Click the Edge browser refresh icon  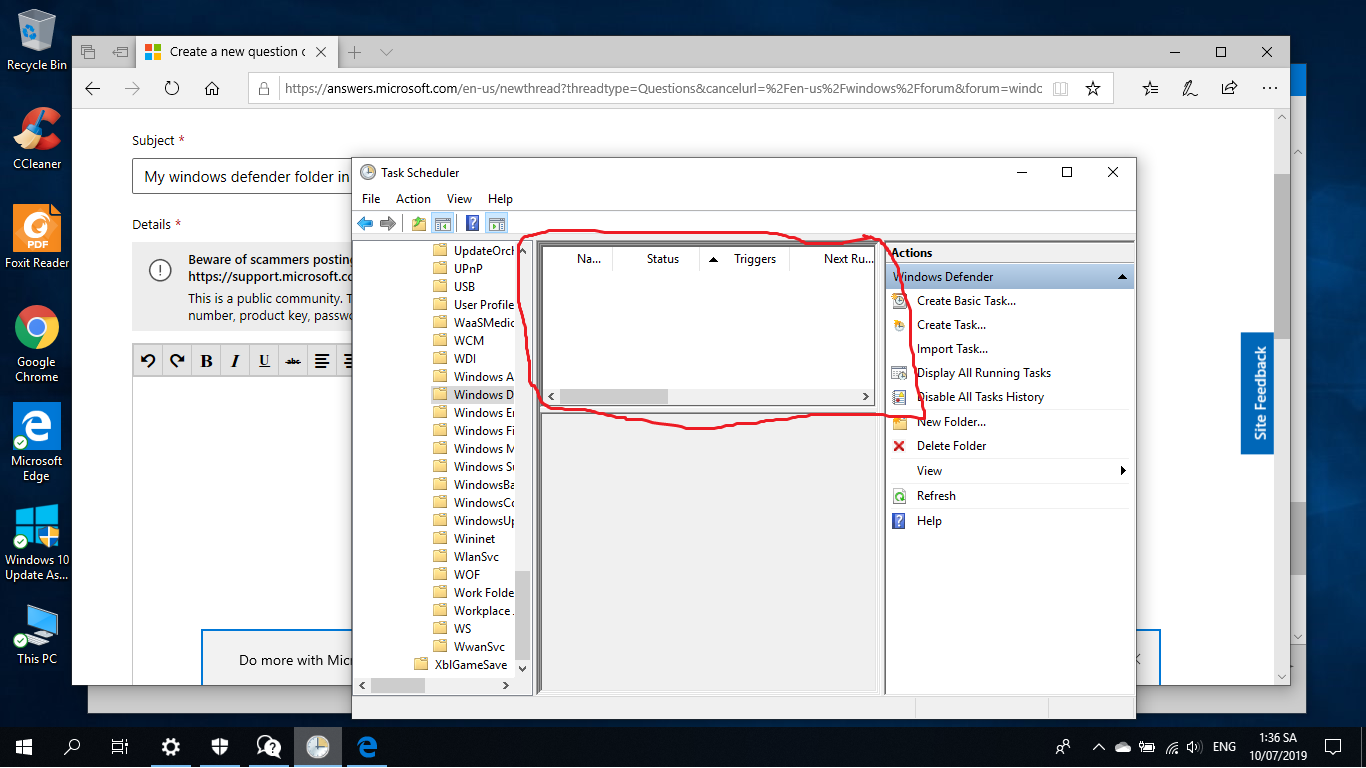172,88
